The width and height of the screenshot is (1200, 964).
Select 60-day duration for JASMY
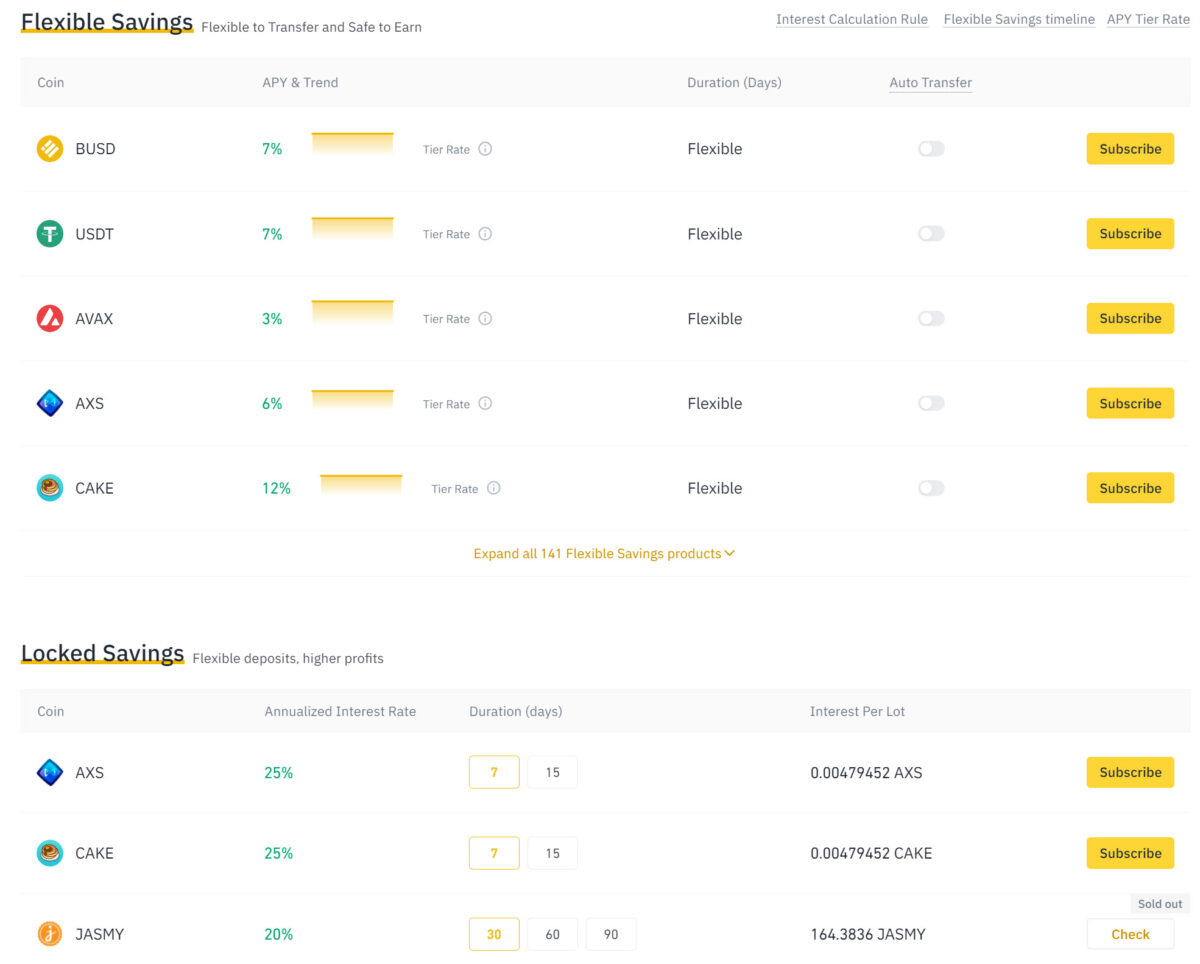coord(553,934)
